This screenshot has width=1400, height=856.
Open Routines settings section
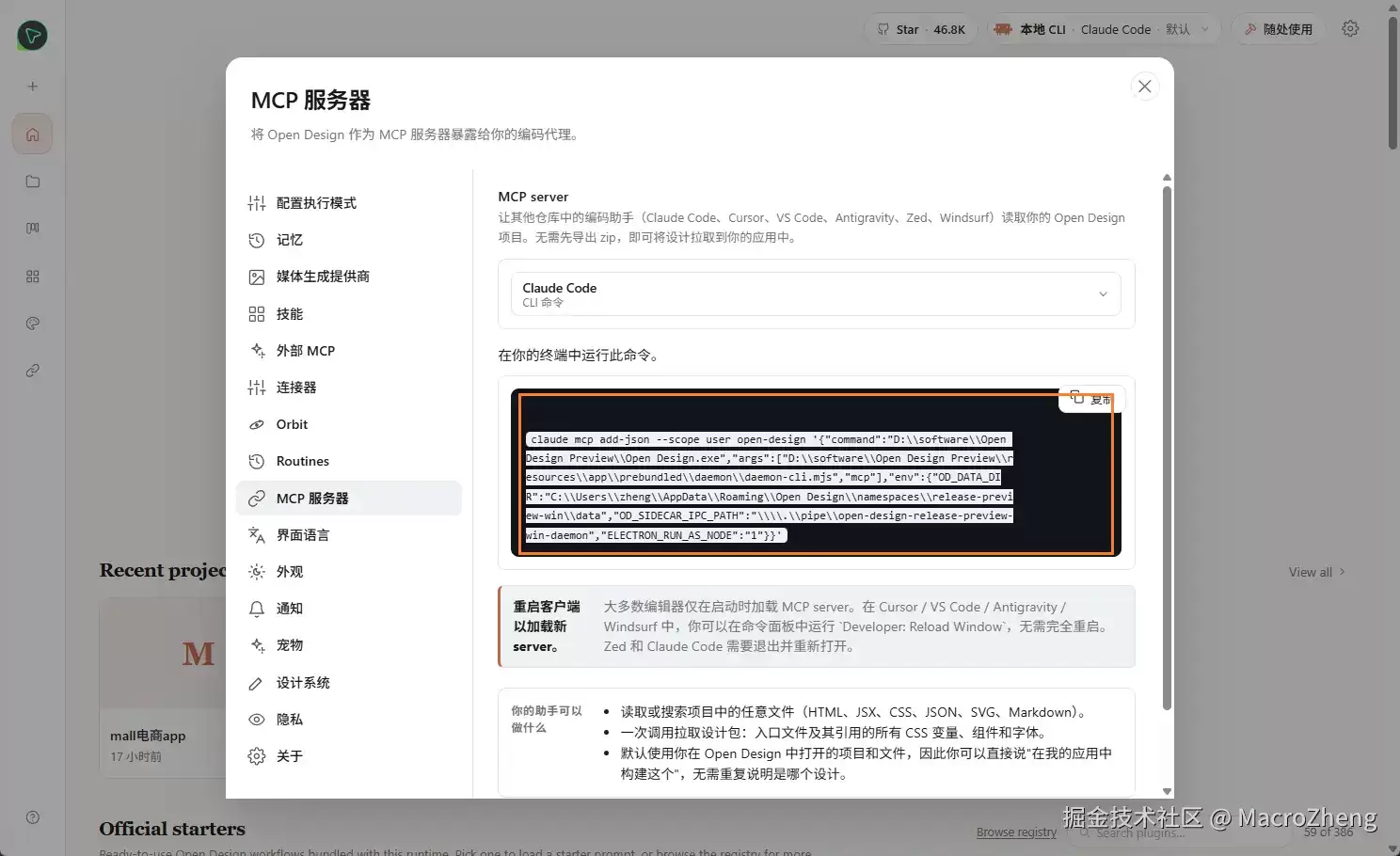(x=348, y=461)
